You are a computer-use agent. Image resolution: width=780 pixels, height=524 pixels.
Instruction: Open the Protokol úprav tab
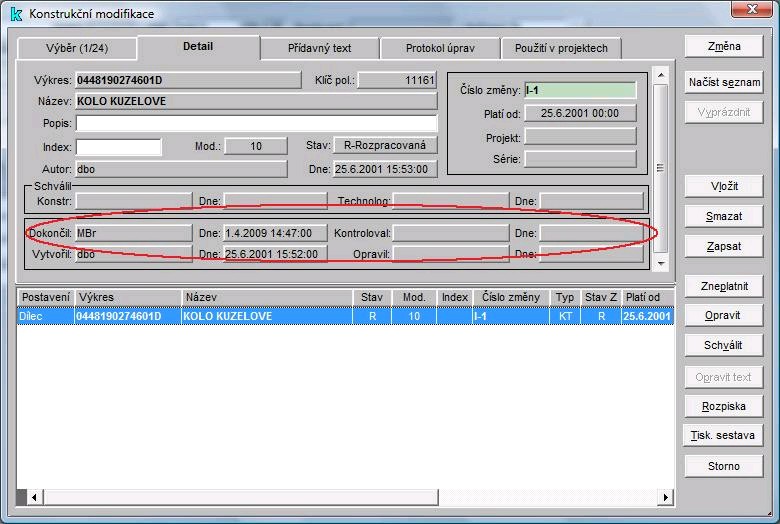[x=440, y=48]
